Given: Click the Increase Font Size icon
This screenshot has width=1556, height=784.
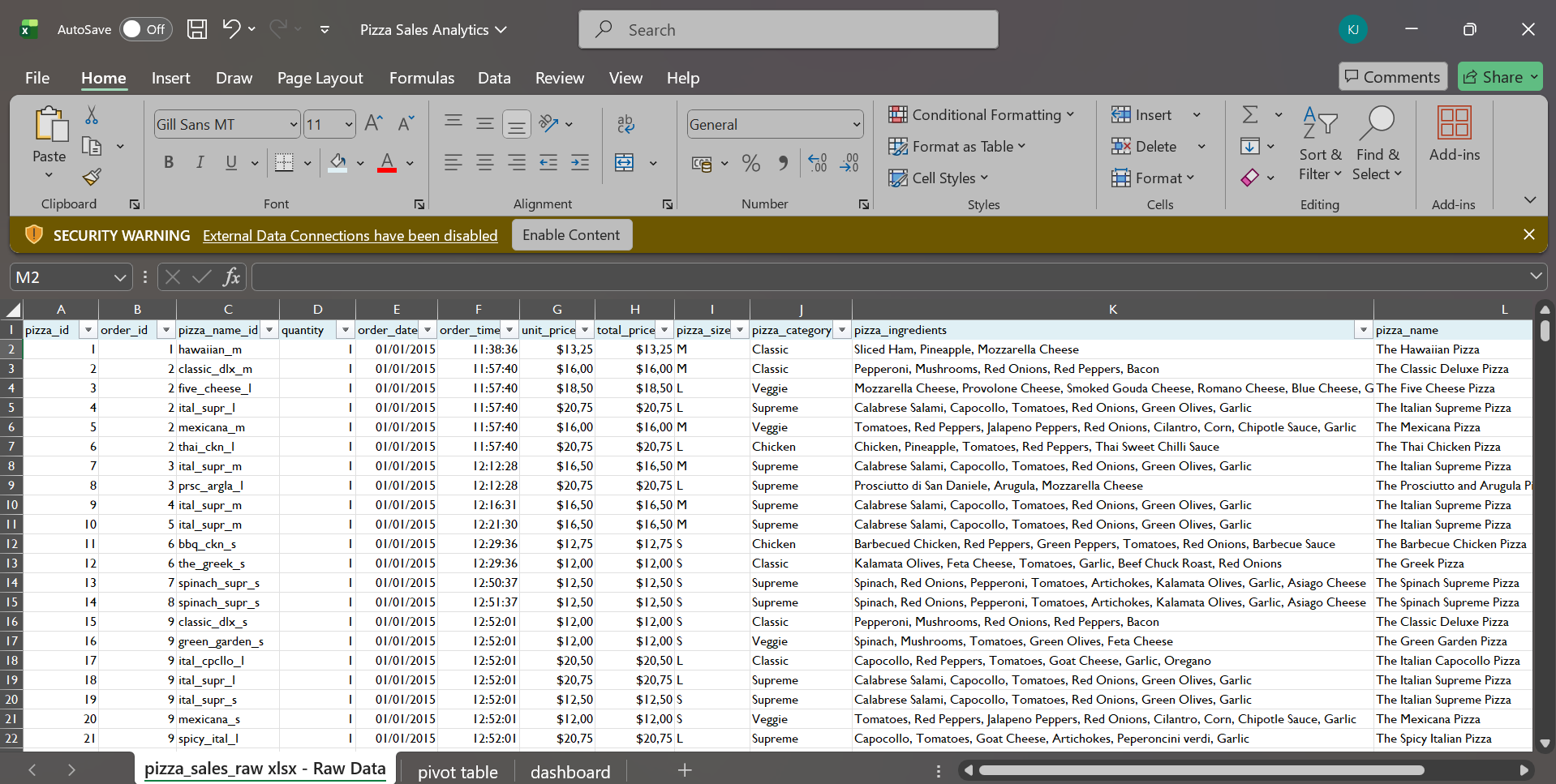Looking at the screenshot, I should tap(372, 122).
